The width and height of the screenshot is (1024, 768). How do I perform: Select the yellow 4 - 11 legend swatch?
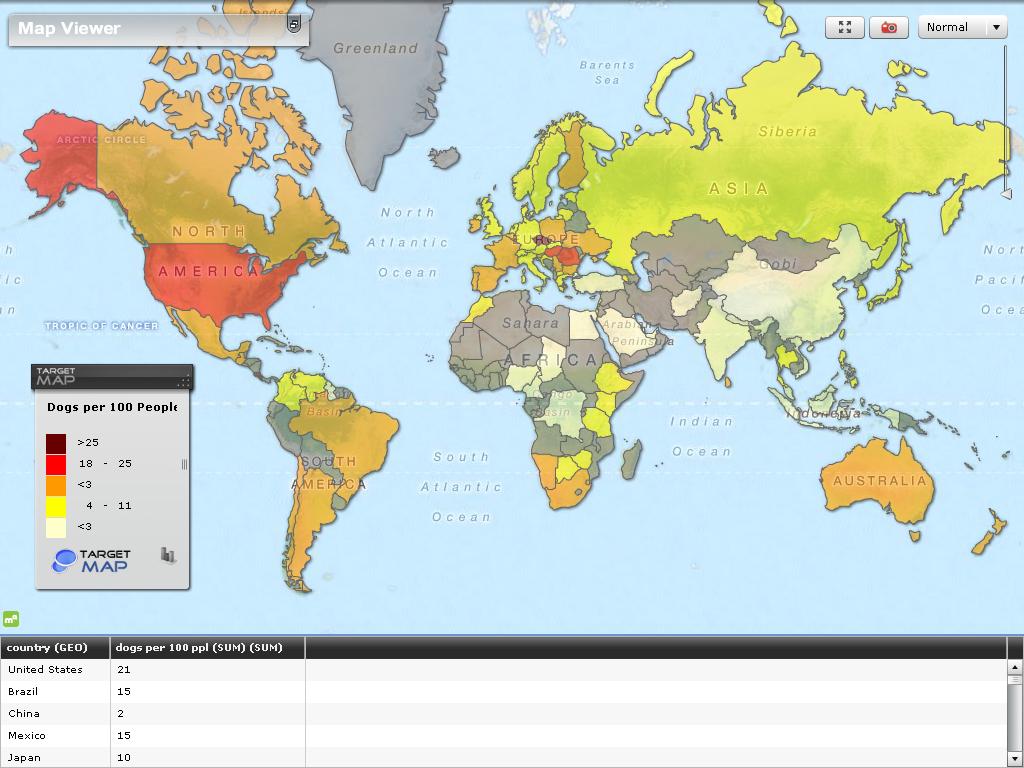56,506
